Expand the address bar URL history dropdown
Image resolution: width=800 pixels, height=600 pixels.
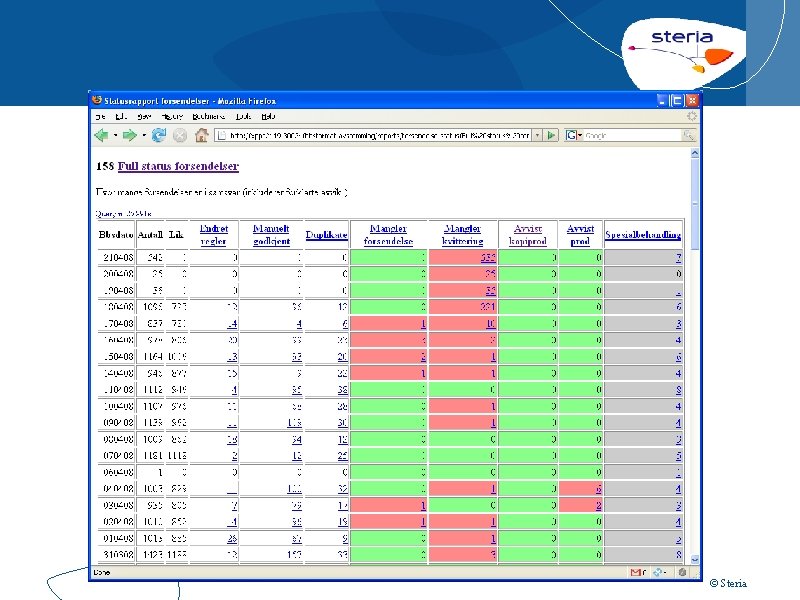[537, 135]
